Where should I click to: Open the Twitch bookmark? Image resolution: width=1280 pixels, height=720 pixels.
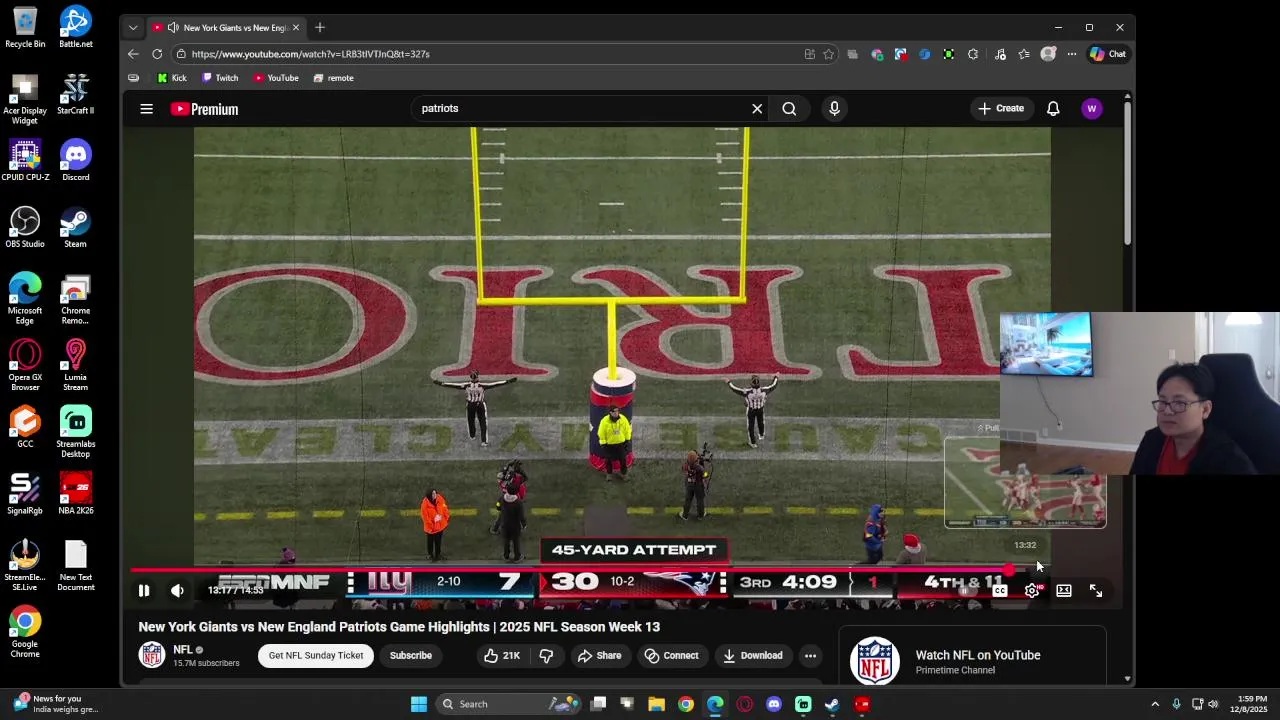(x=220, y=78)
